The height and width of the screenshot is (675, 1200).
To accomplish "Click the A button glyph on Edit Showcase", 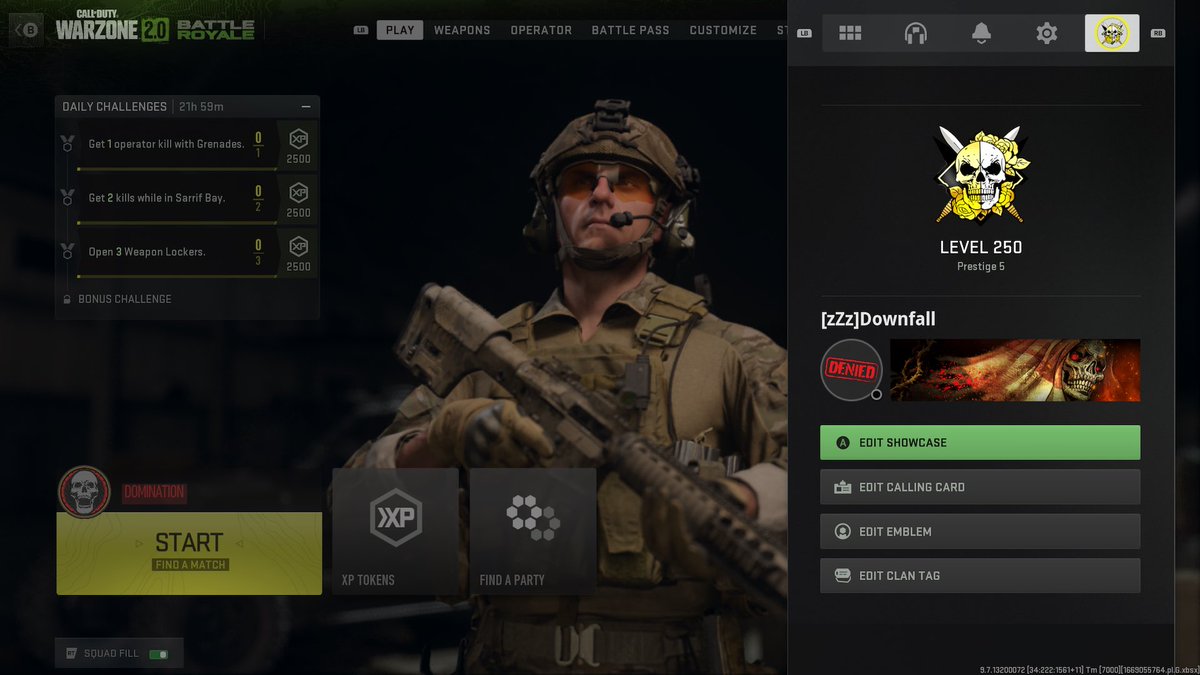I will tap(843, 443).
